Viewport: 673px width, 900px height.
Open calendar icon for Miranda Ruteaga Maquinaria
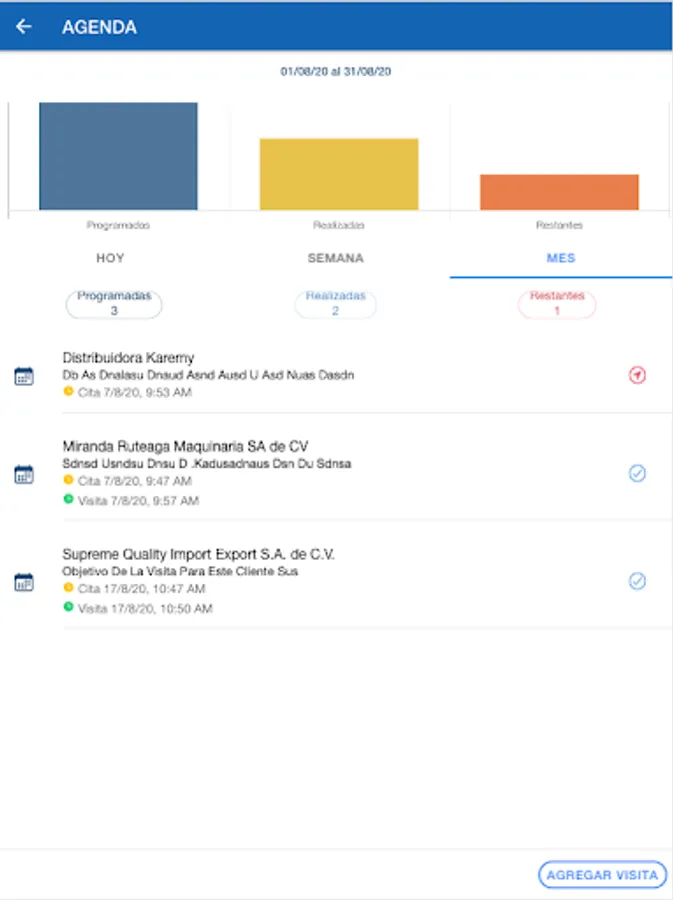24,474
